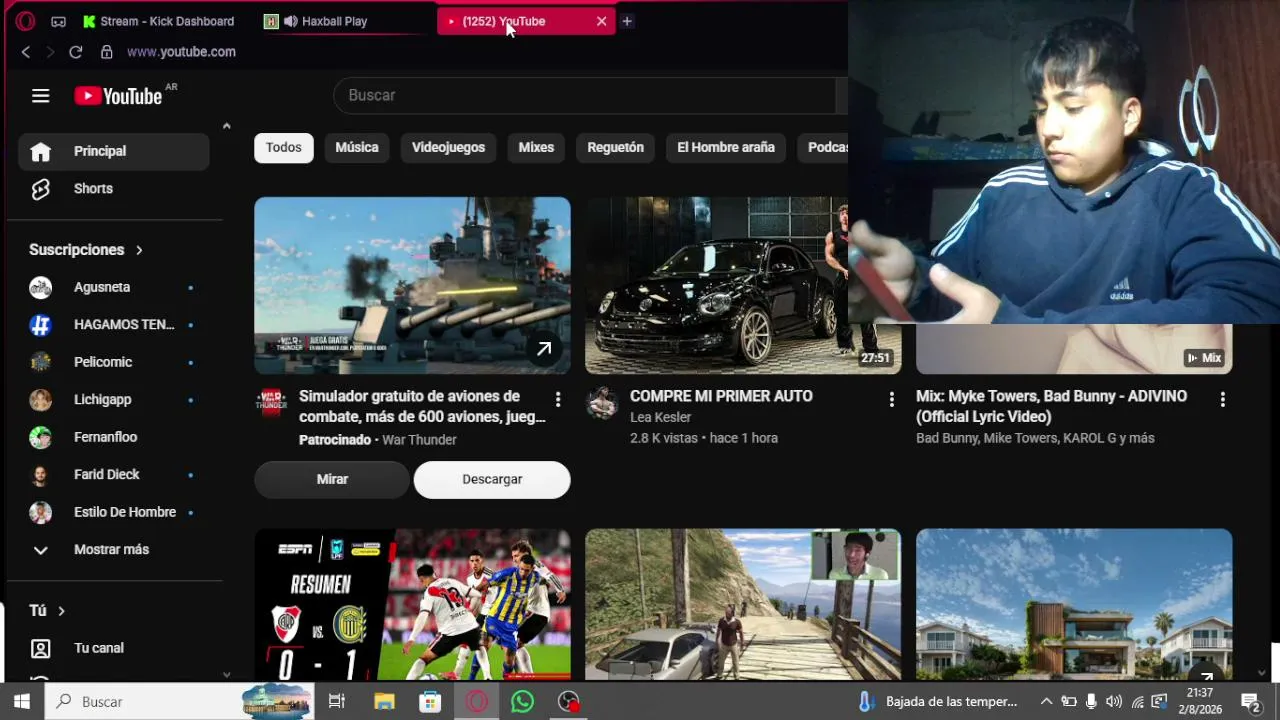The width and height of the screenshot is (1280, 720).
Task: Click the microphone icon in system tray
Action: (x=1091, y=702)
